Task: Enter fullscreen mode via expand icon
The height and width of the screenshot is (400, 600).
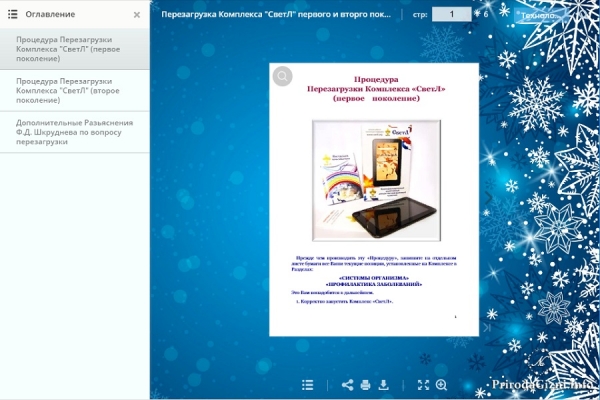Action: pos(423,385)
